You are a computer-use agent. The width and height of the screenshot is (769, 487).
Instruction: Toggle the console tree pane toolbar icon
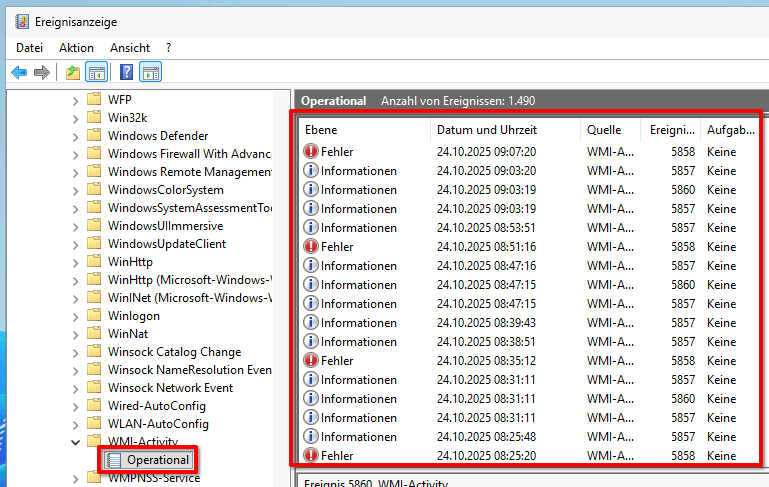pos(97,72)
